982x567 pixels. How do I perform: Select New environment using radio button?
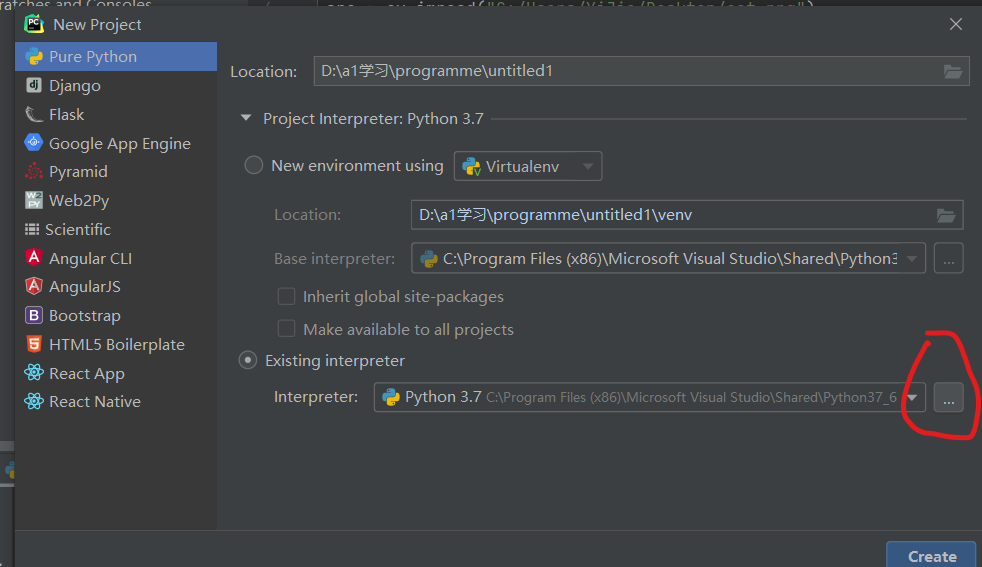tap(254, 165)
